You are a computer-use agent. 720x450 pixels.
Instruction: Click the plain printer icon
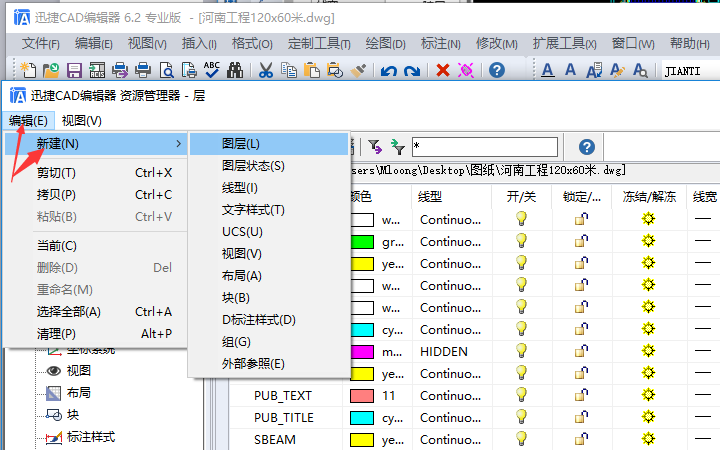(143, 70)
